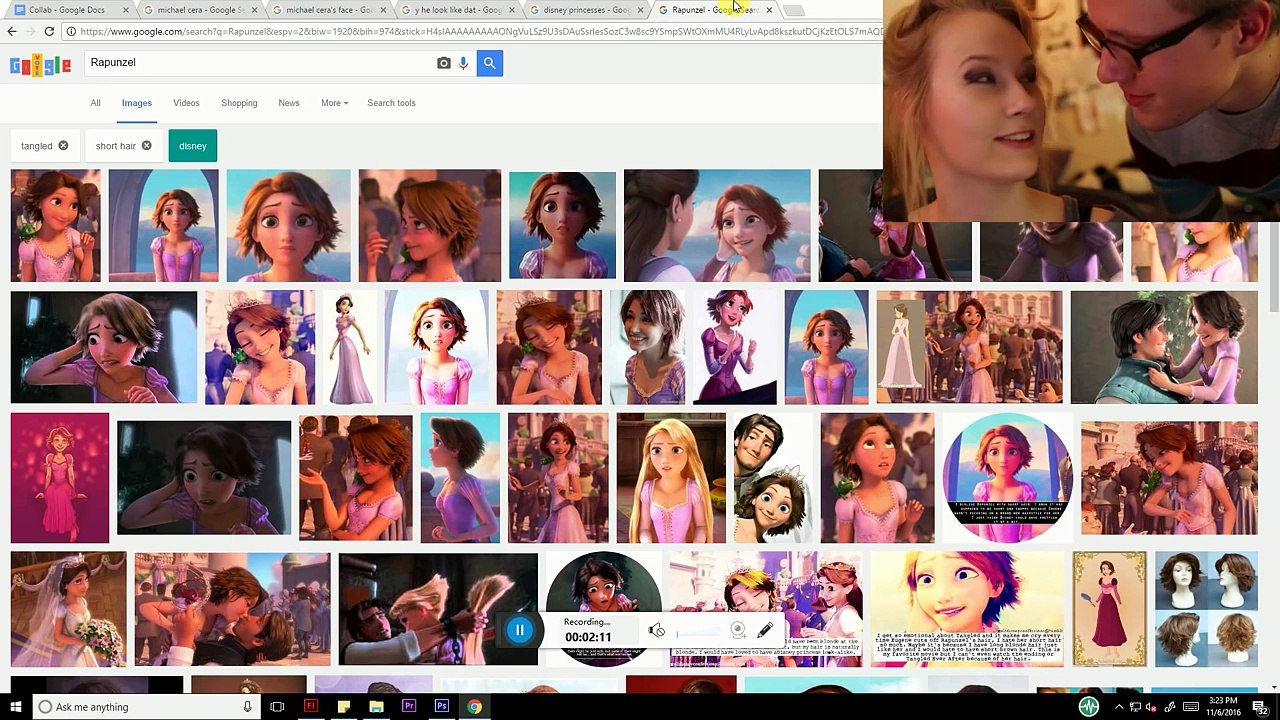Click the green waveform system tray icon

(x=1089, y=707)
